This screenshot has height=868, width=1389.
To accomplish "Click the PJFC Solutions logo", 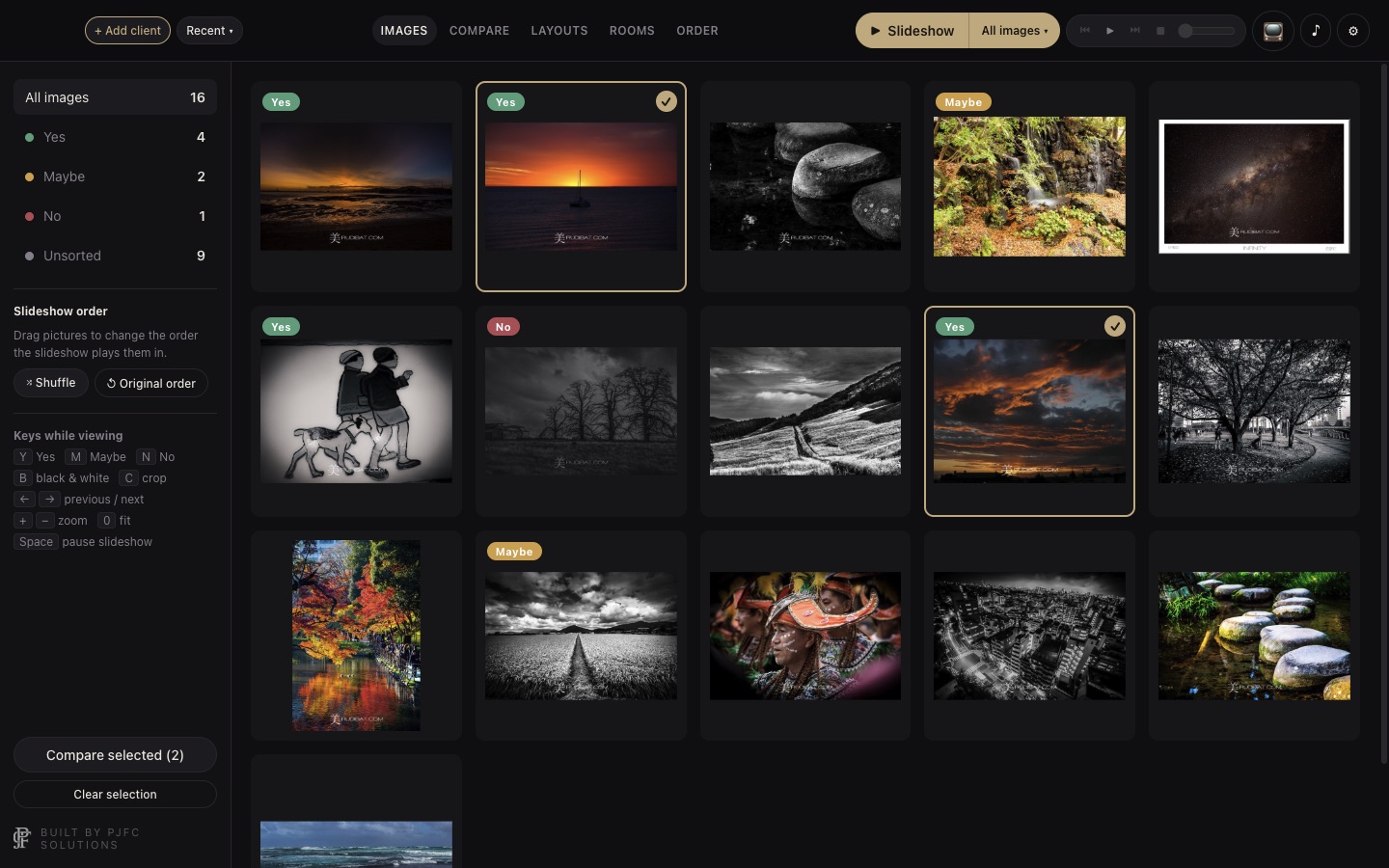I will click(21, 838).
